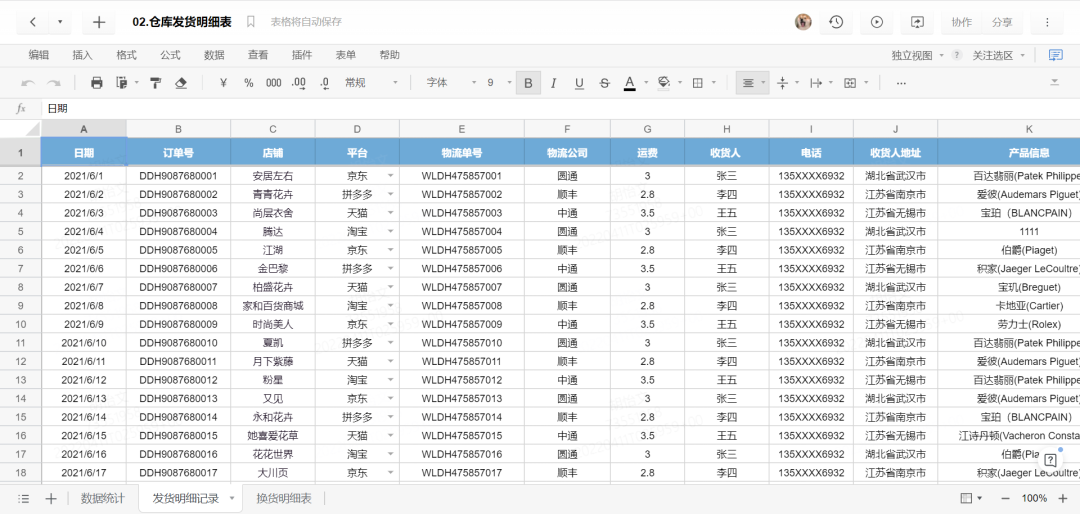Apply the cell fill color
1080x514 pixels.
click(664, 83)
